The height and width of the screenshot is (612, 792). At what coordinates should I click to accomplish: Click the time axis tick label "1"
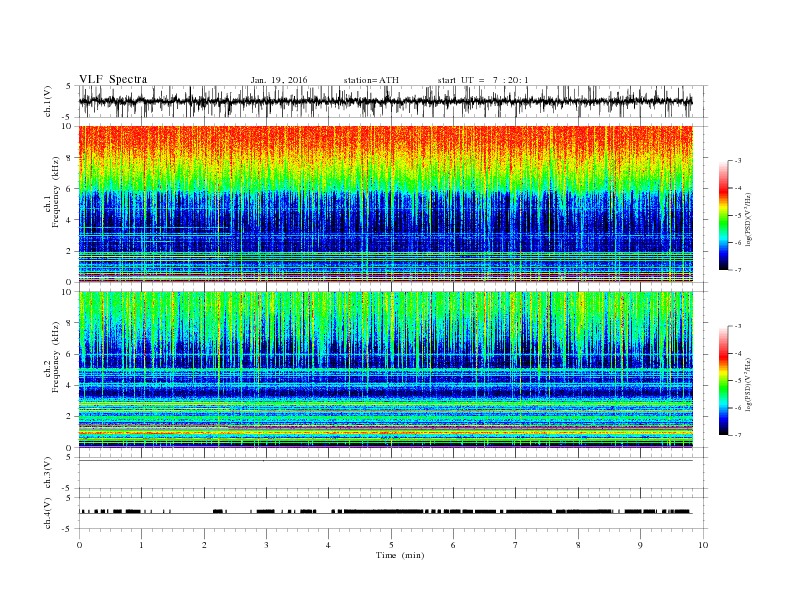(x=141, y=545)
